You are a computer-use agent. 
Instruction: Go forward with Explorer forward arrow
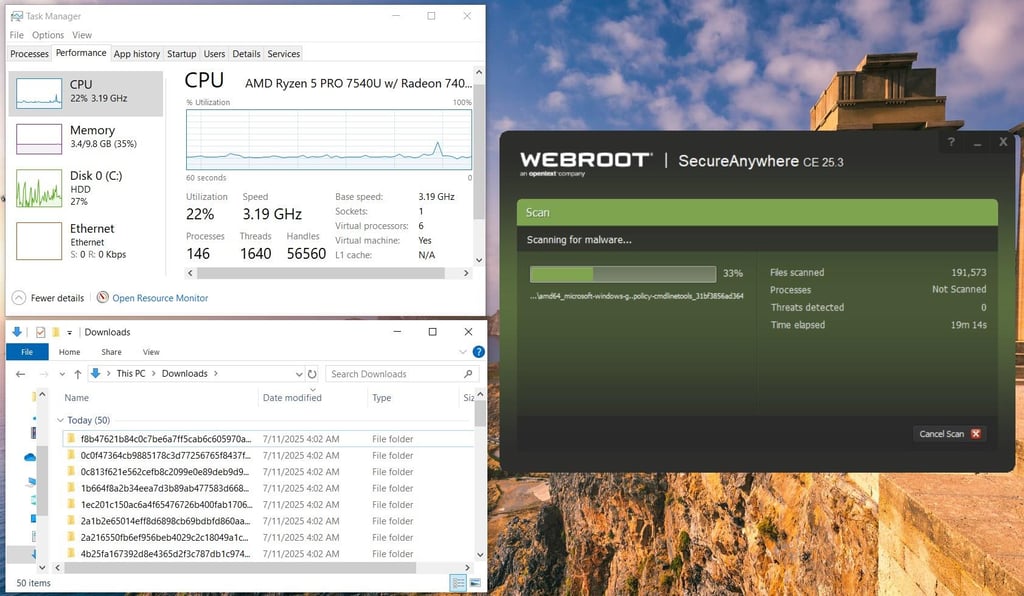[x=44, y=374]
